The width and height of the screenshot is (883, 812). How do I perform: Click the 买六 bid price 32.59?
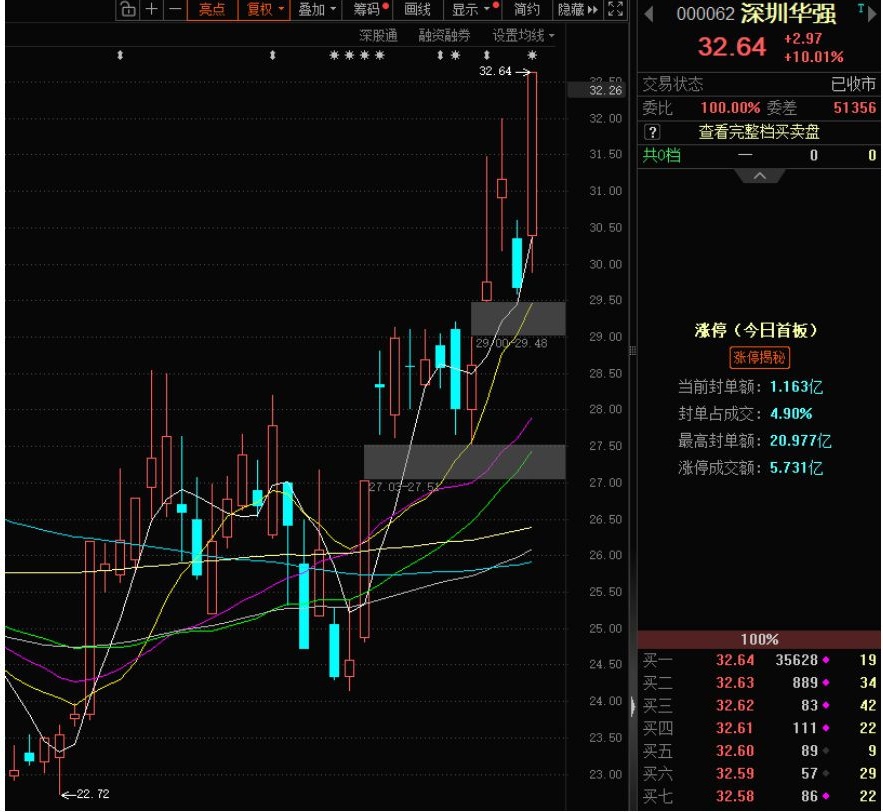[x=735, y=774]
